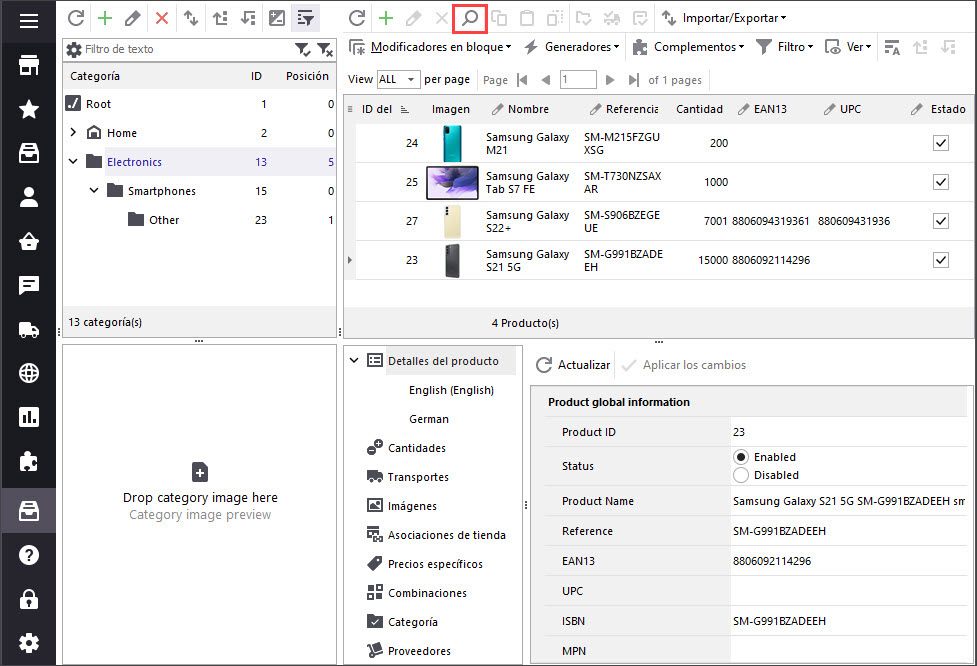
Task: Edit the selected category with pencil
Action: pyautogui.click(x=133, y=18)
